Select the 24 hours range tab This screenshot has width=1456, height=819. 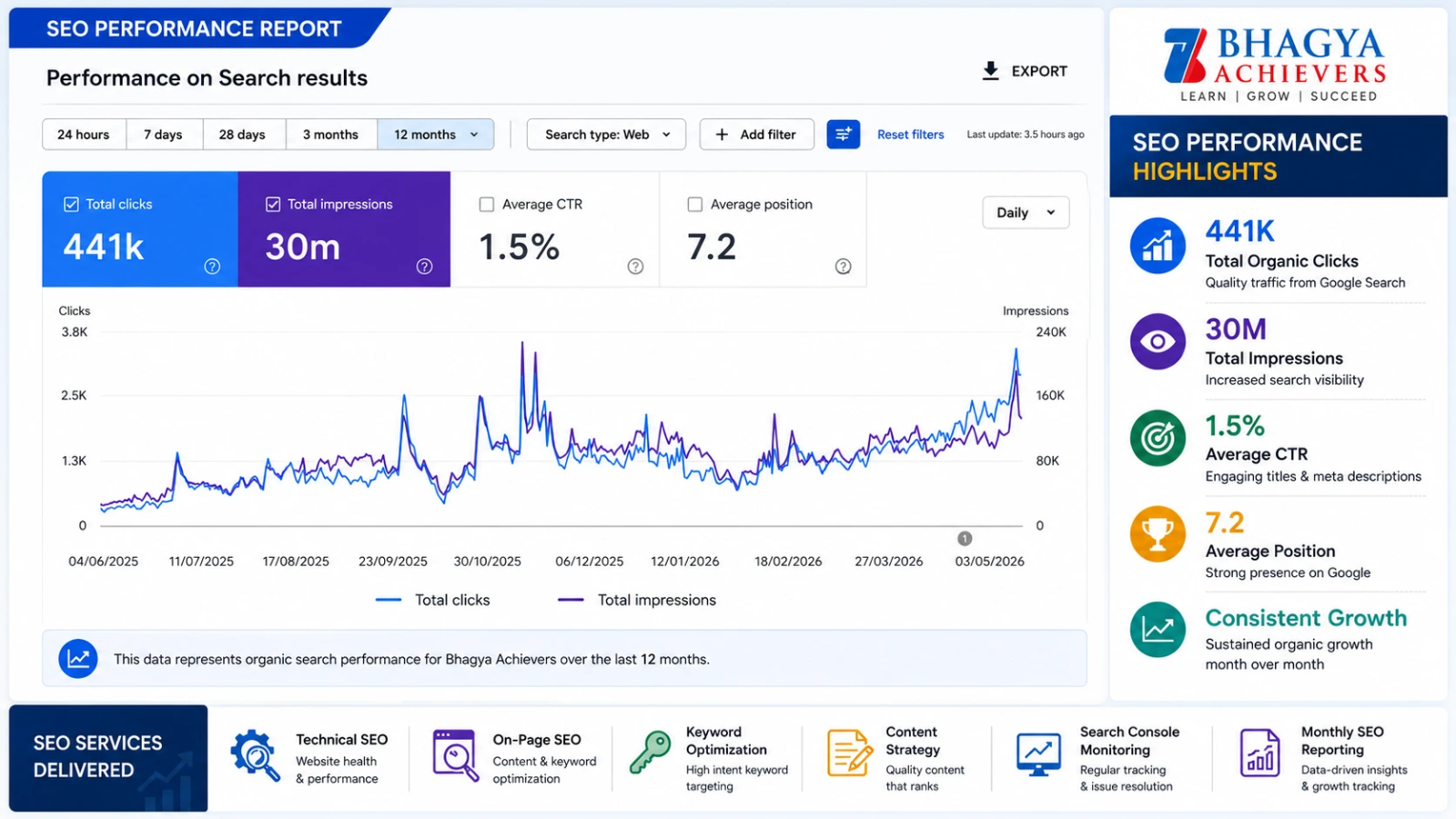tap(84, 135)
